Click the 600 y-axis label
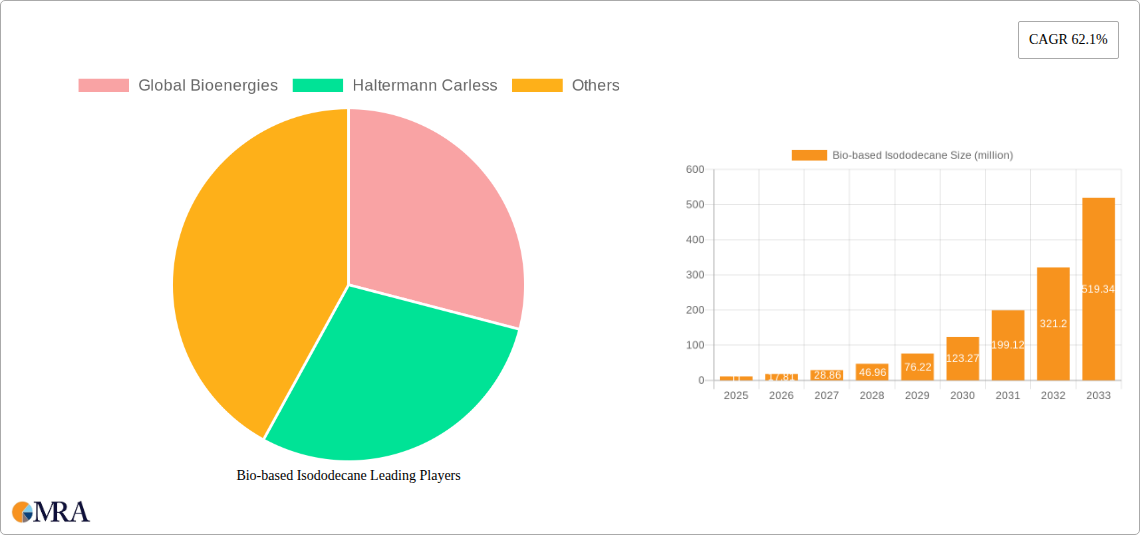The height and width of the screenshot is (535, 1140). tap(695, 169)
